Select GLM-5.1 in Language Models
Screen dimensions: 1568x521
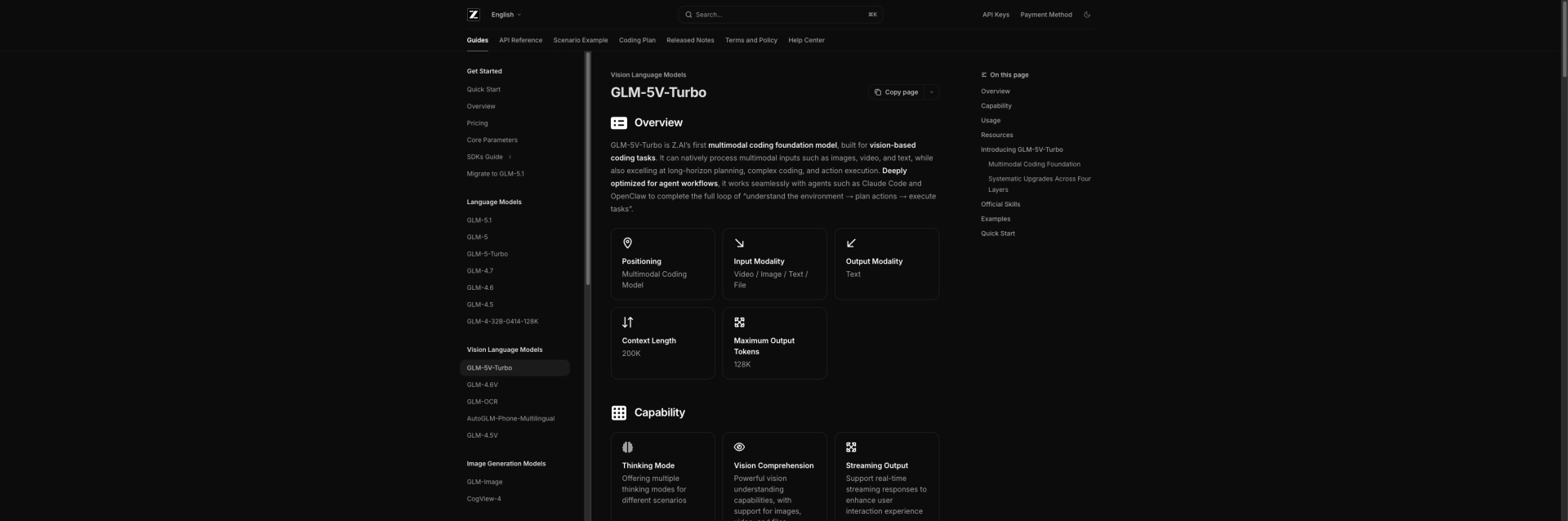coord(479,220)
